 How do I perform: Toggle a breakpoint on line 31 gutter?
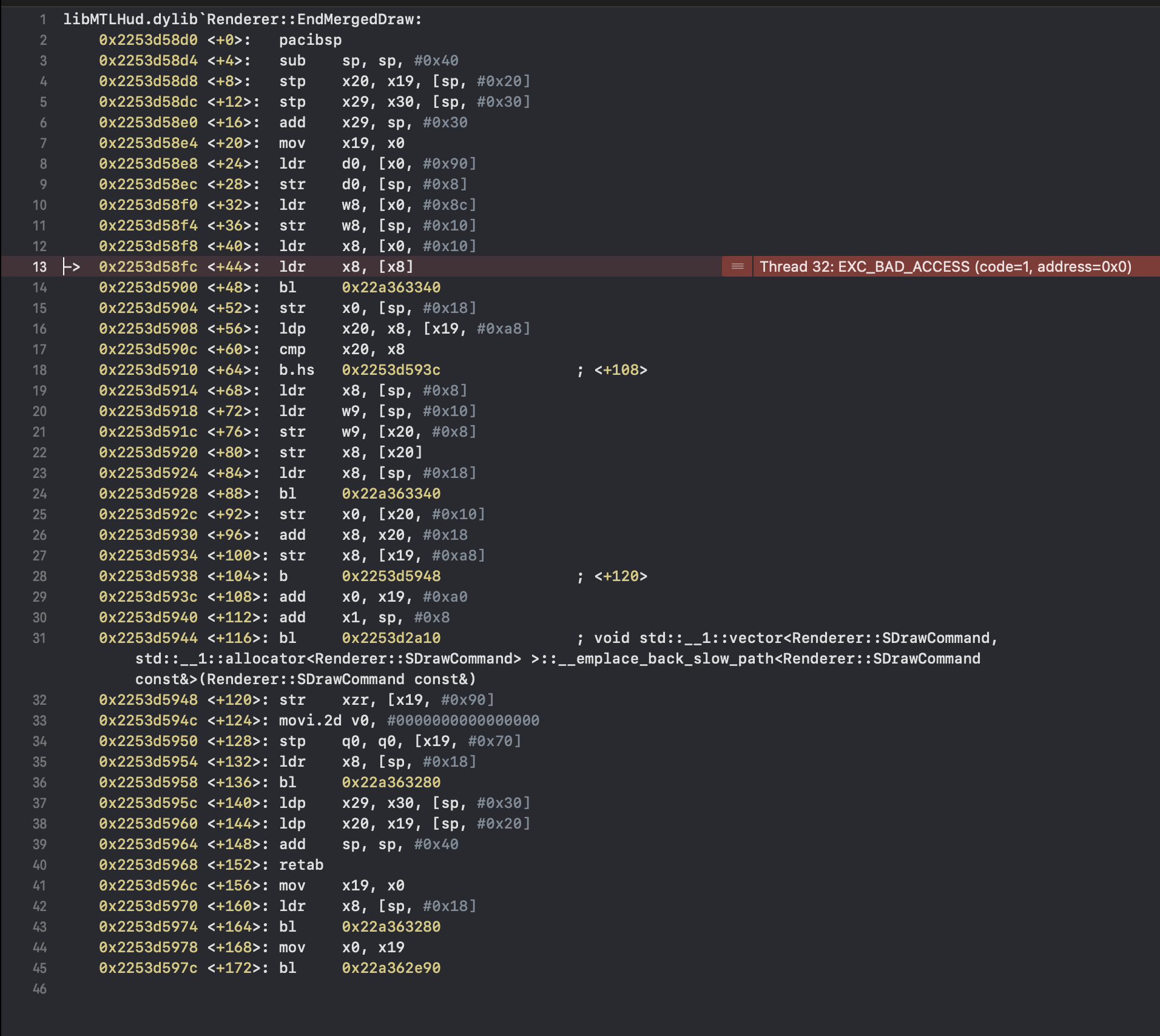click(40, 637)
